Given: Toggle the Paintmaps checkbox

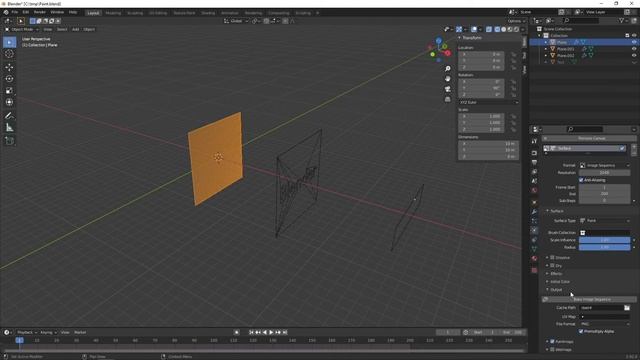Looking at the screenshot, I should (x=552, y=341).
